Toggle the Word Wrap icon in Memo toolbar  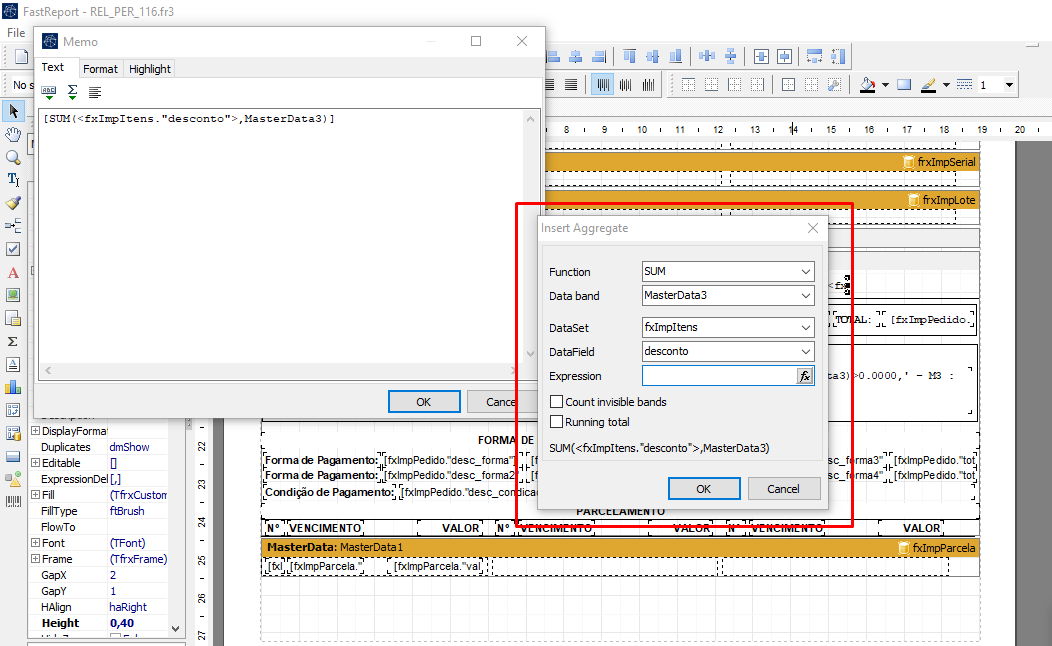[95, 92]
